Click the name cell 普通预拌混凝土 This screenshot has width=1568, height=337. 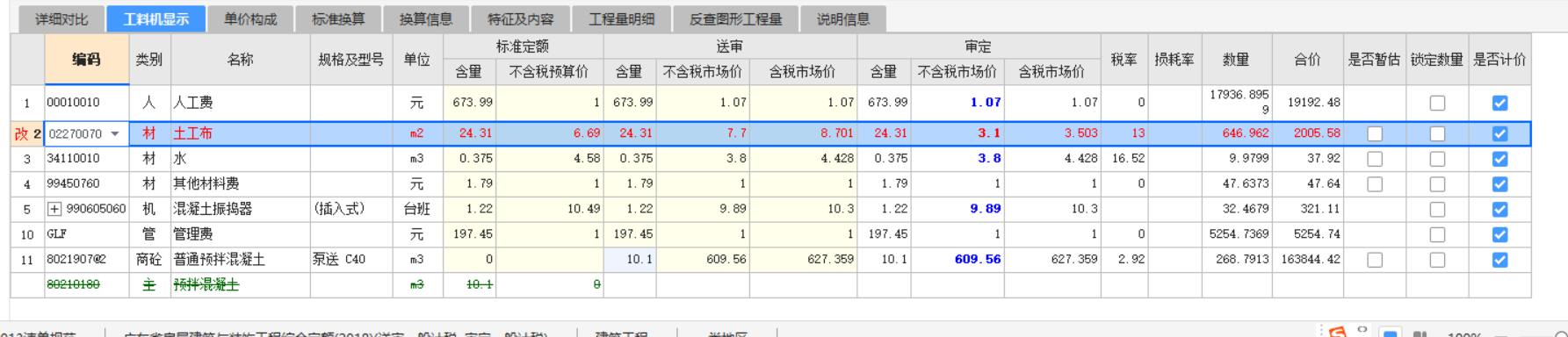(240, 260)
